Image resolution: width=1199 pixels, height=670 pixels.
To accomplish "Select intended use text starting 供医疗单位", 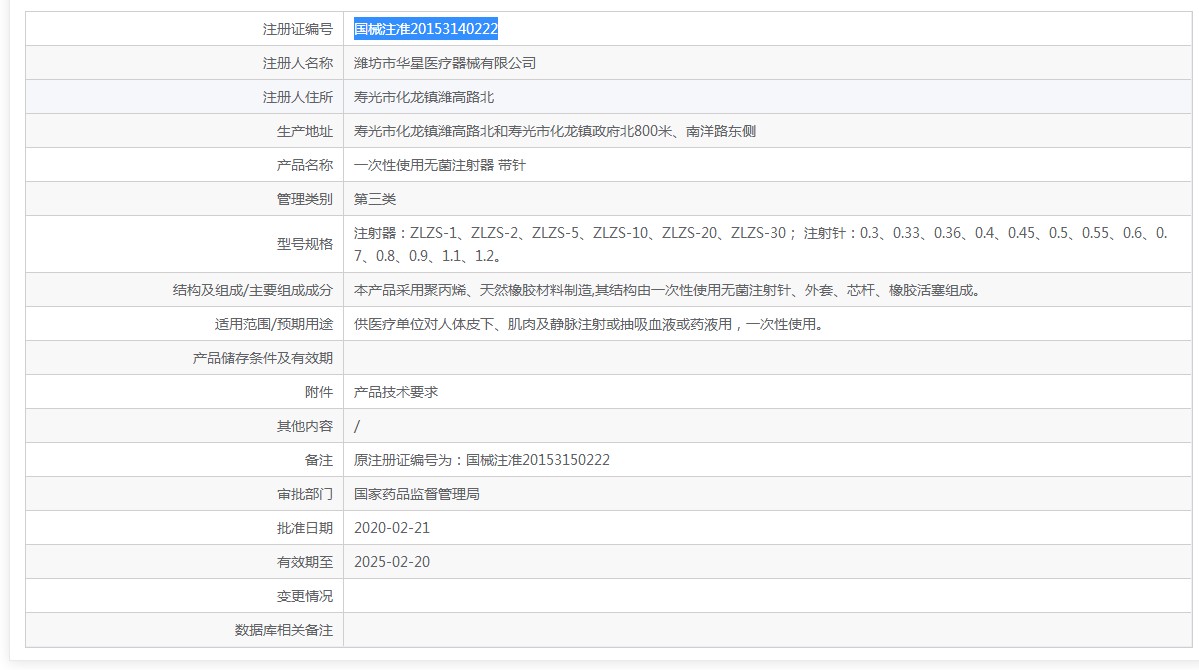I will [589, 324].
